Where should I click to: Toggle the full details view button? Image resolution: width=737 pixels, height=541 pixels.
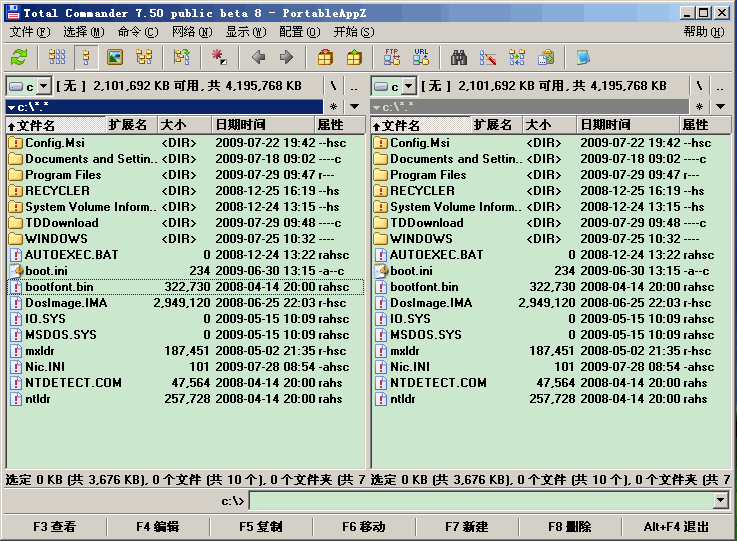(x=86, y=57)
